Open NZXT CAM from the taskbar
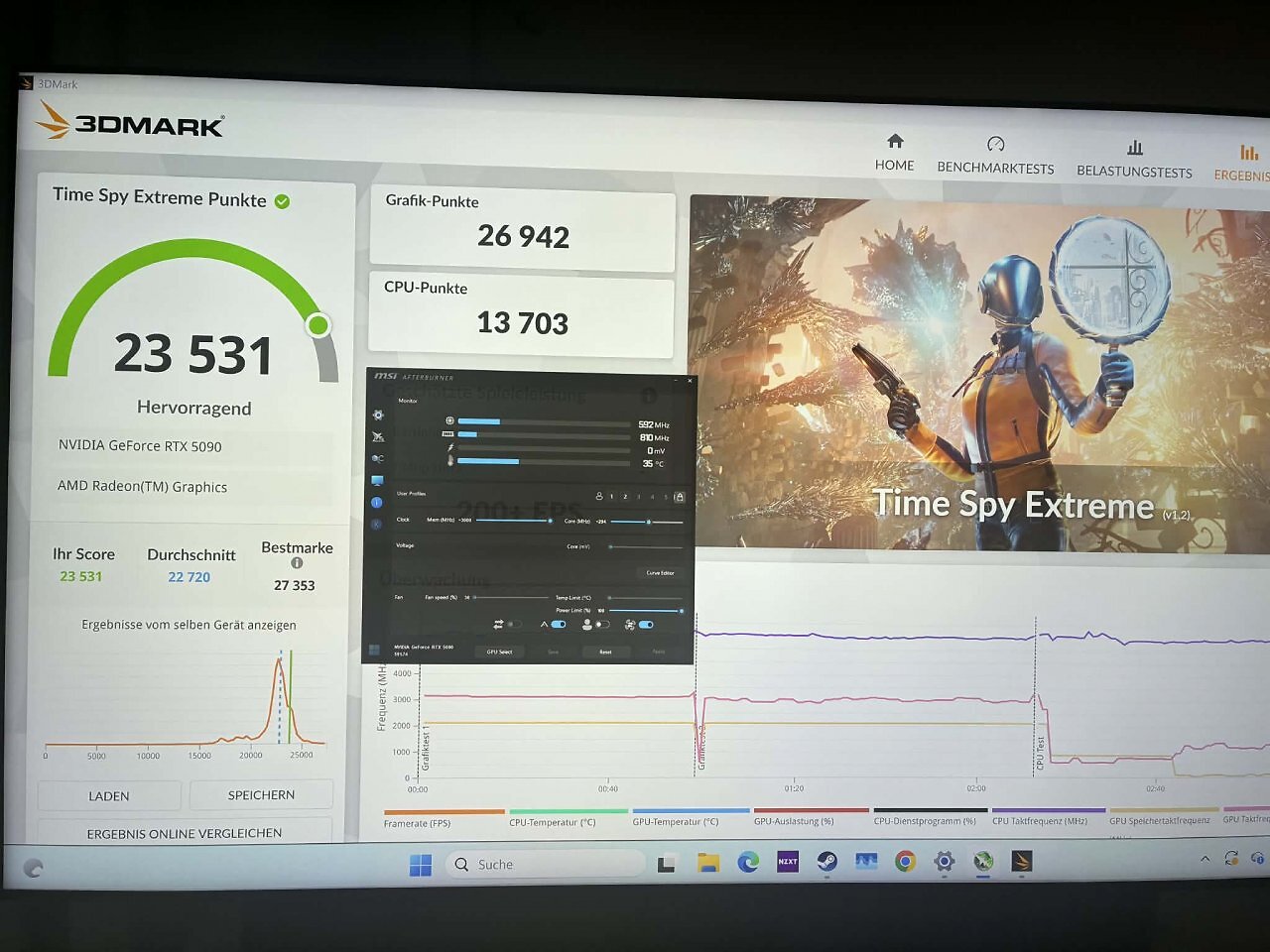The image size is (1270, 952). tap(788, 861)
